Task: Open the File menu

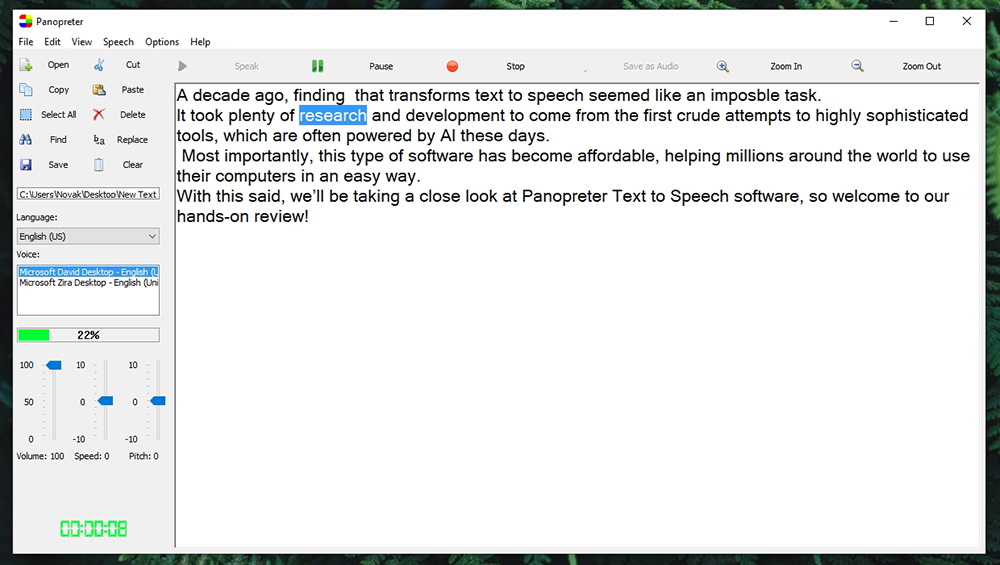Action: (26, 42)
